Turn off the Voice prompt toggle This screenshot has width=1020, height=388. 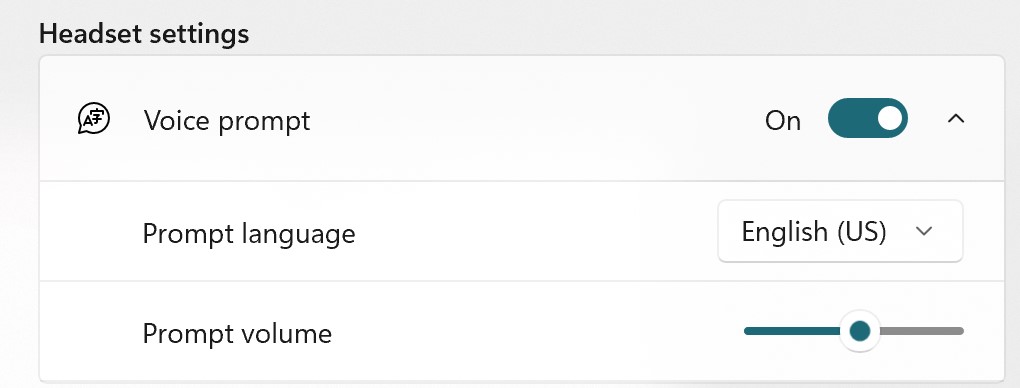tap(867, 118)
